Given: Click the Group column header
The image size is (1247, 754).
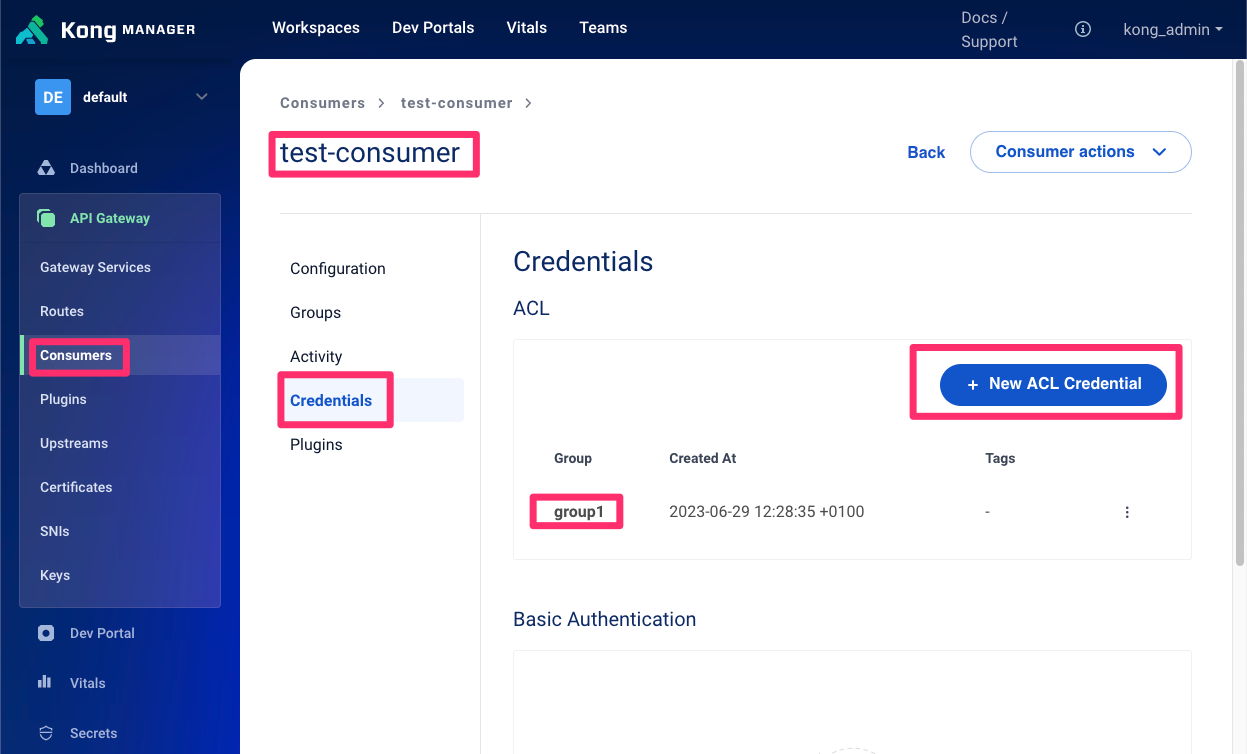Looking at the screenshot, I should [x=573, y=458].
